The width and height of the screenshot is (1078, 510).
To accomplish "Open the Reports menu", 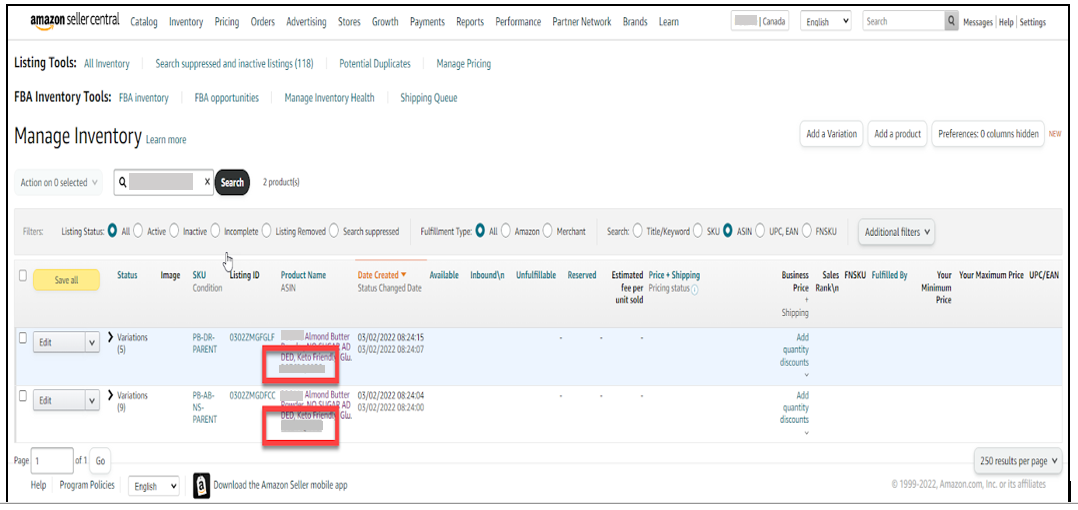I will [x=470, y=22].
